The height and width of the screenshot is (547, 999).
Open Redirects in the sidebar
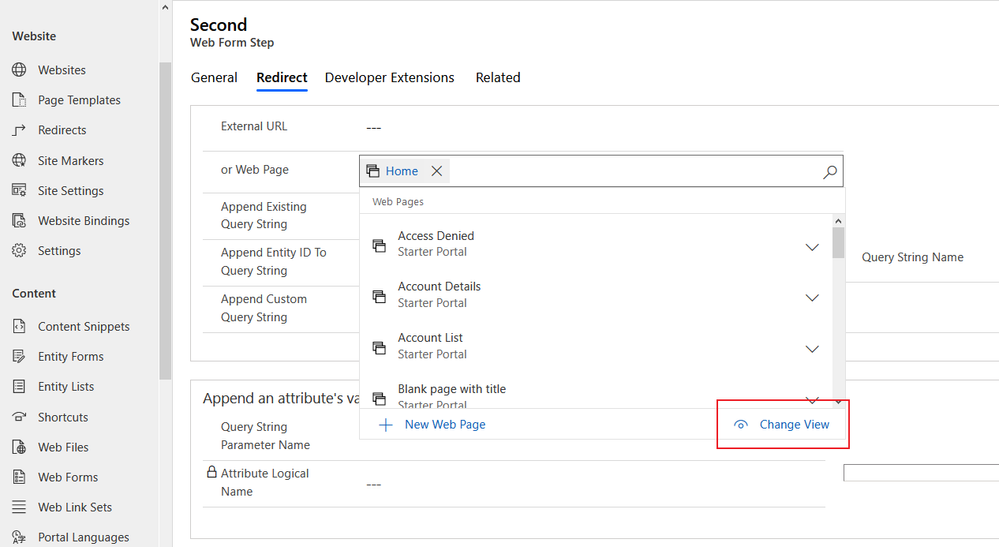click(62, 130)
